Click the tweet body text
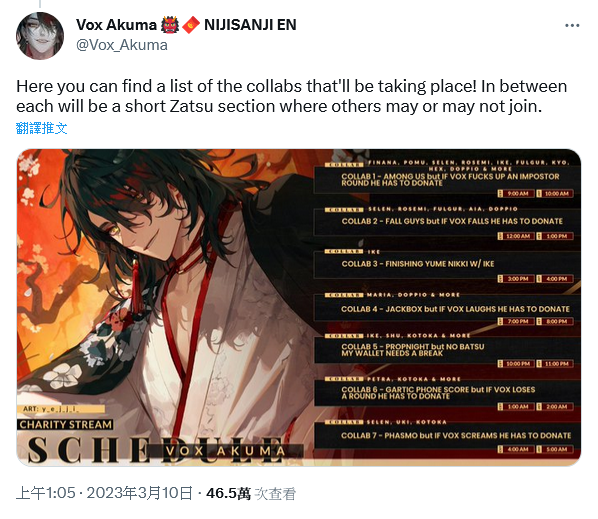598x519 pixels. click(292, 96)
